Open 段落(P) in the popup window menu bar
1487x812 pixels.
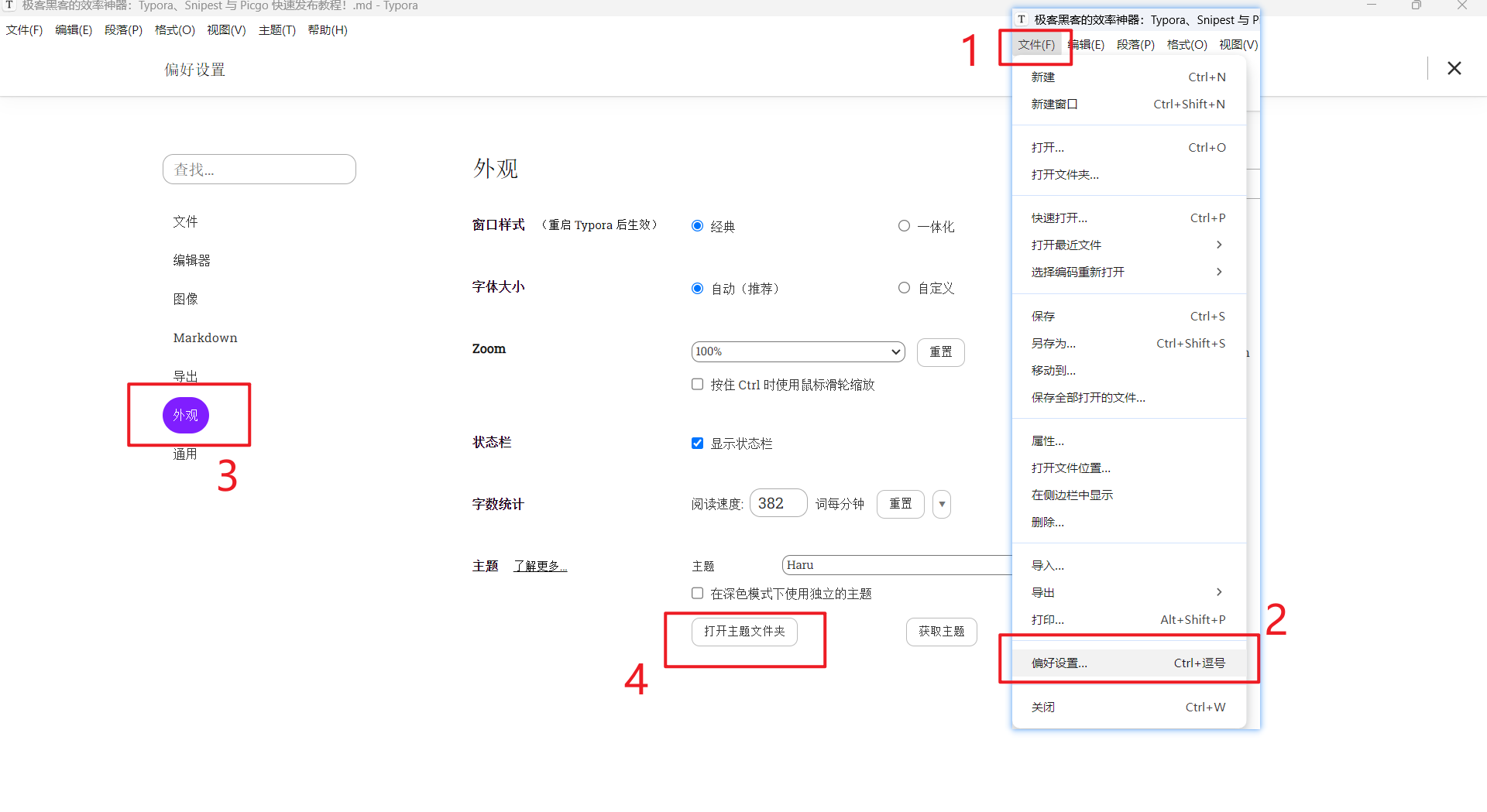click(x=1136, y=45)
